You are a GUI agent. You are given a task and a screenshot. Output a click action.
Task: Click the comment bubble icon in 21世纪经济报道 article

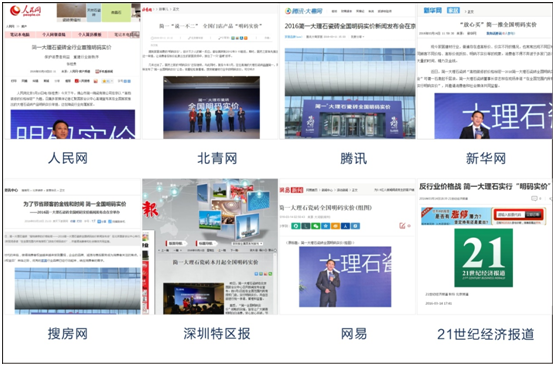(534, 199)
